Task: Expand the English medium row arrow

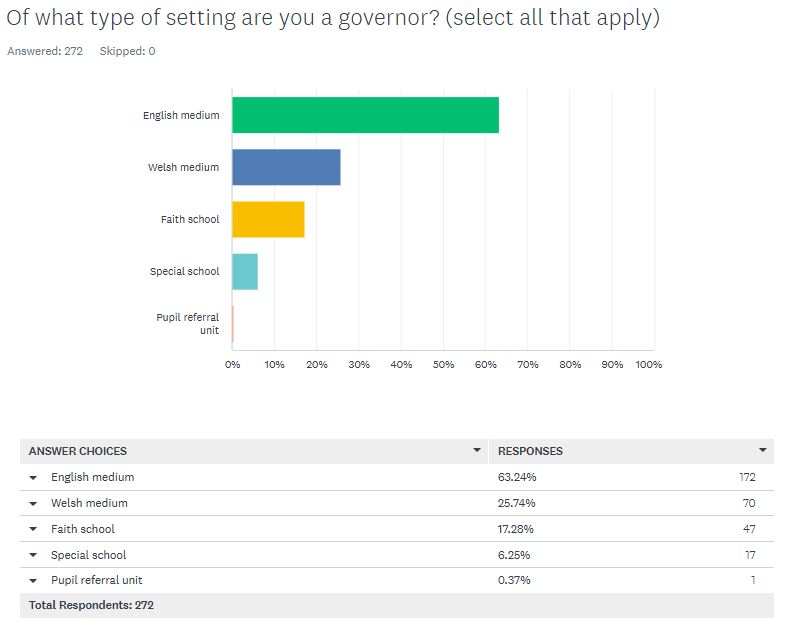Action: [x=33, y=478]
